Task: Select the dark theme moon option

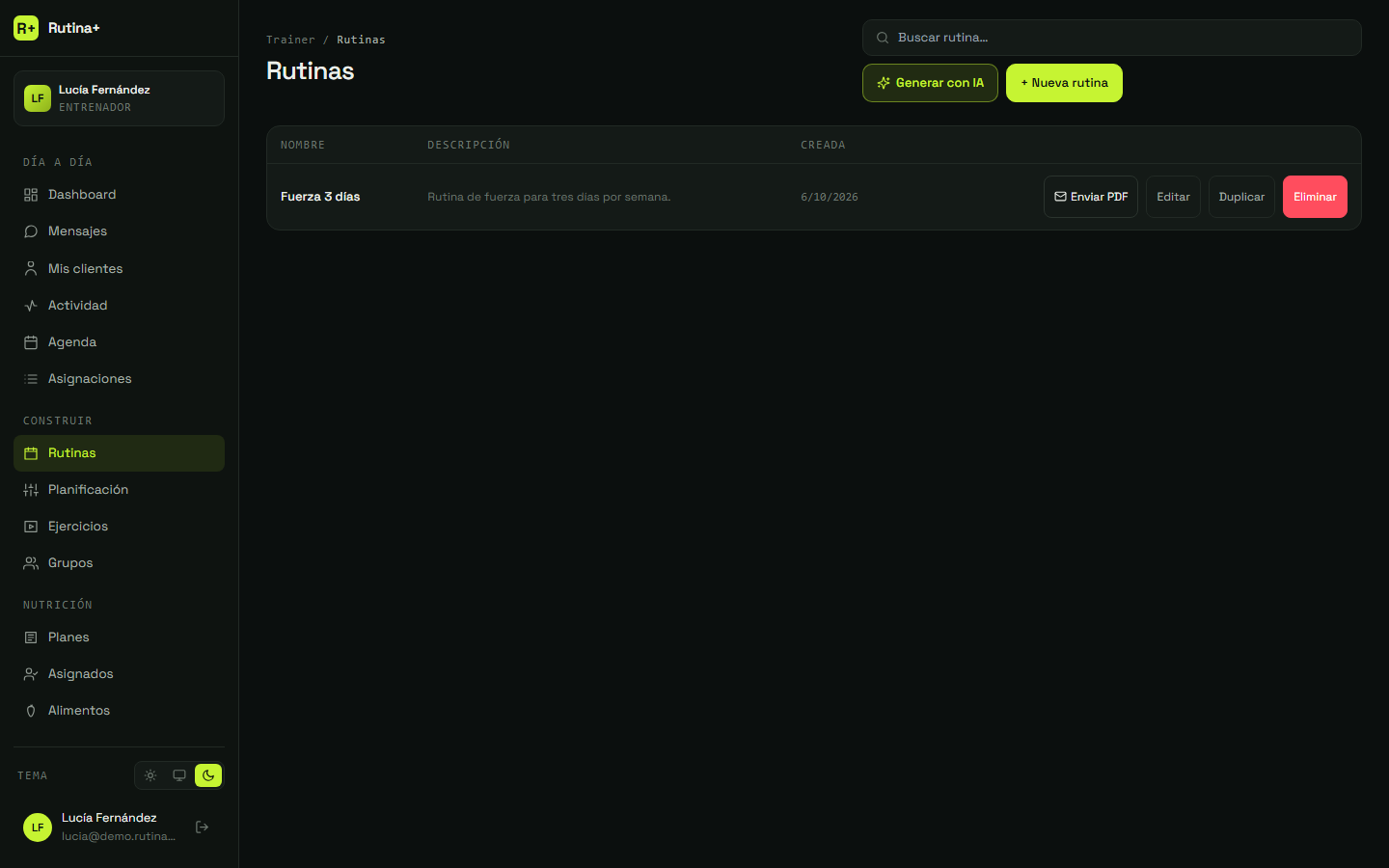Action: [x=208, y=775]
